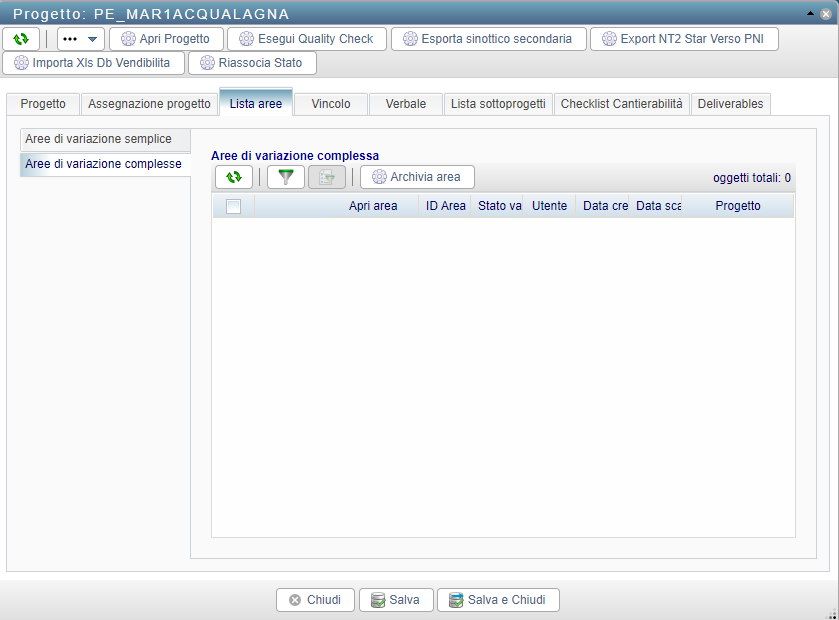The height and width of the screenshot is (620, 839).
Task: Click Importa Xls Db Vendibilita
Action: click(x=93, y=63)
